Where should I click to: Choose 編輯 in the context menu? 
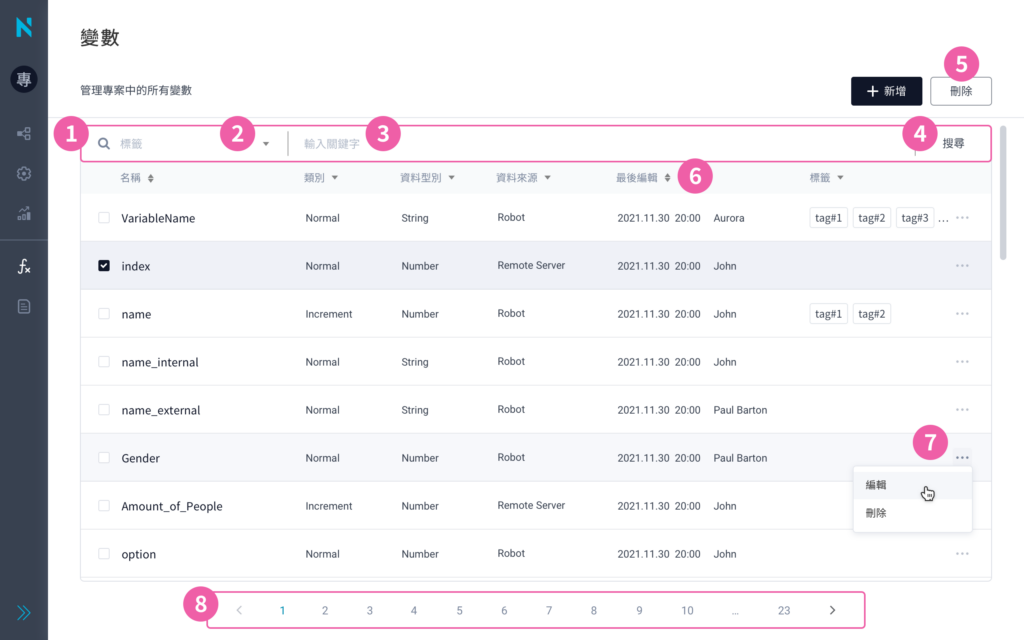912,485
